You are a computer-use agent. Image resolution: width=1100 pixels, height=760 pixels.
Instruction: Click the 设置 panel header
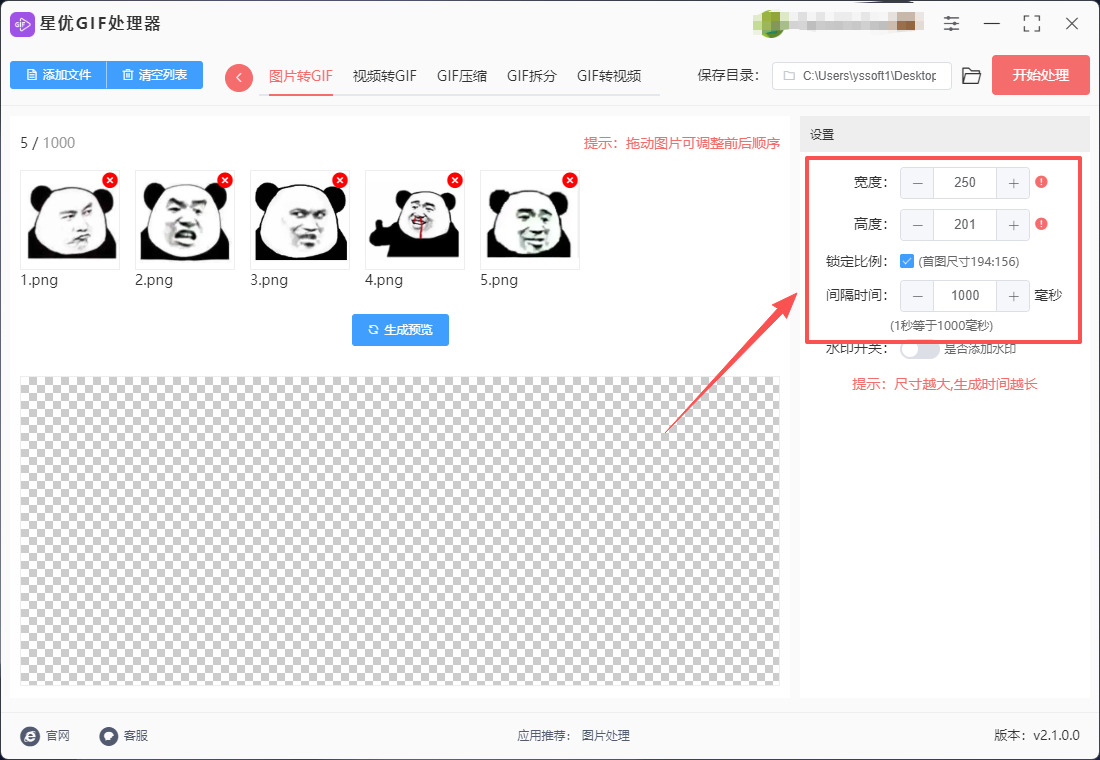point(945,135)
